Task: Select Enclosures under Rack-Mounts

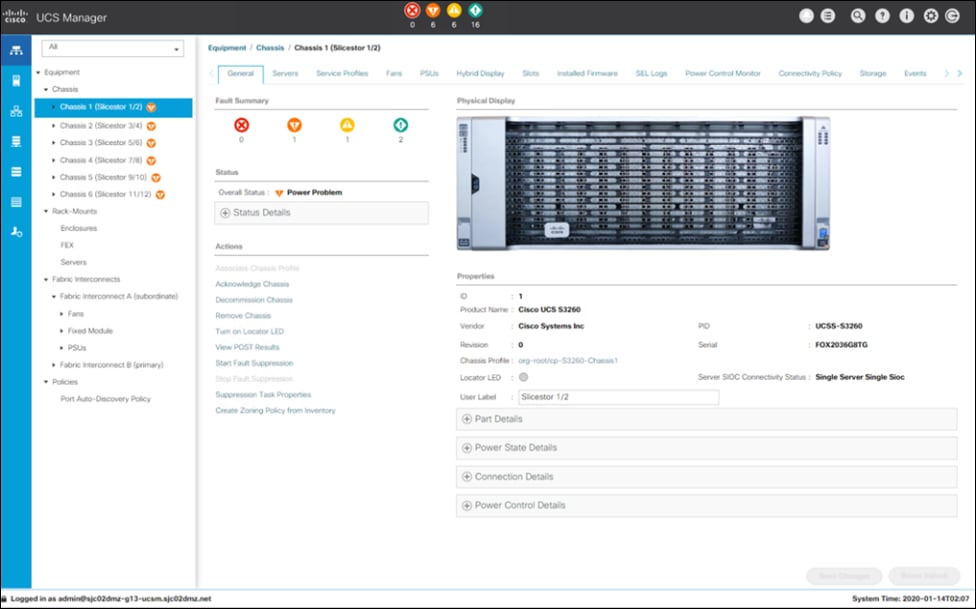Action: coord(78,229)
